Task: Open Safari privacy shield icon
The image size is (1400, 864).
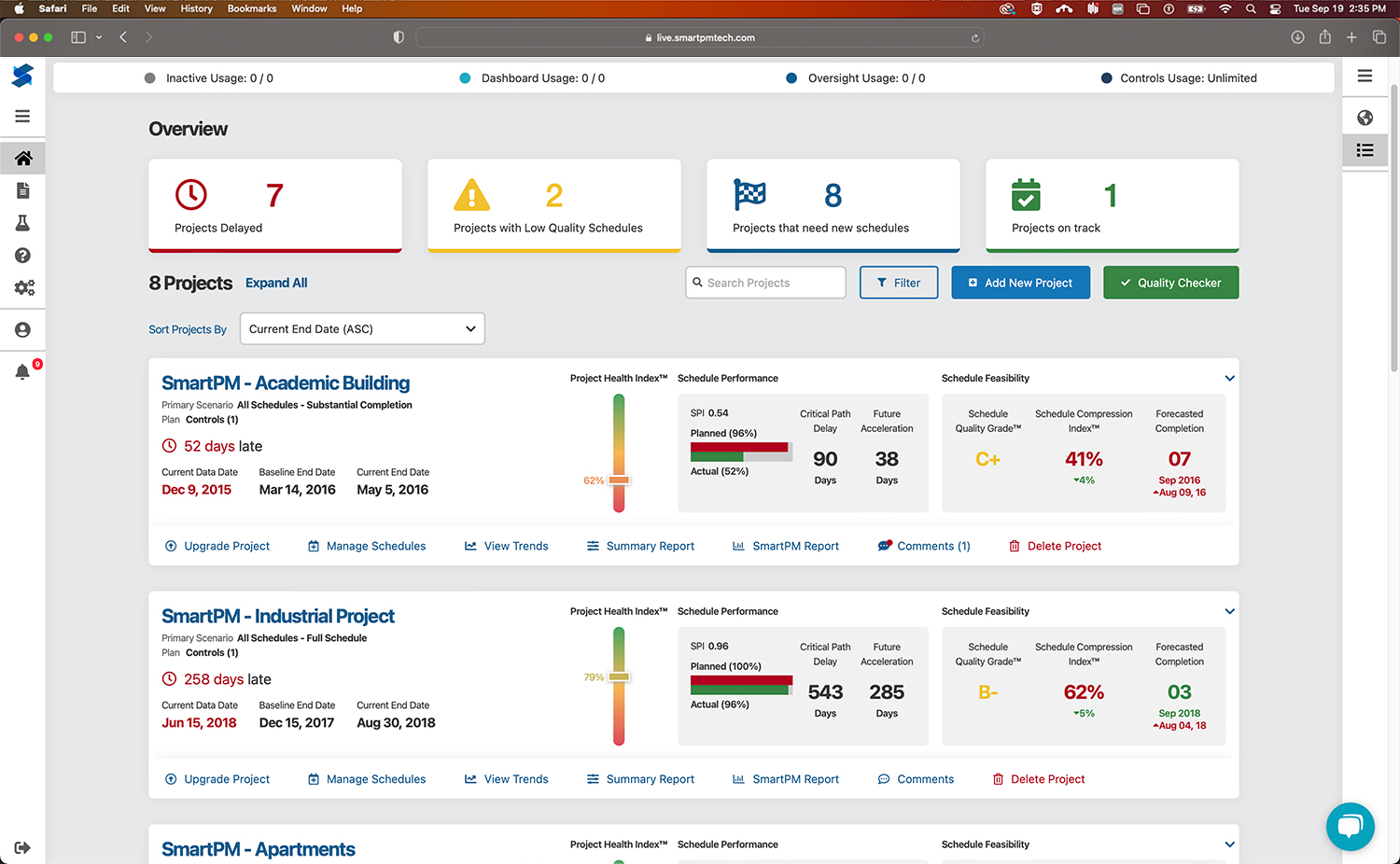Action: pyautogui.click(x=399, y=37)
